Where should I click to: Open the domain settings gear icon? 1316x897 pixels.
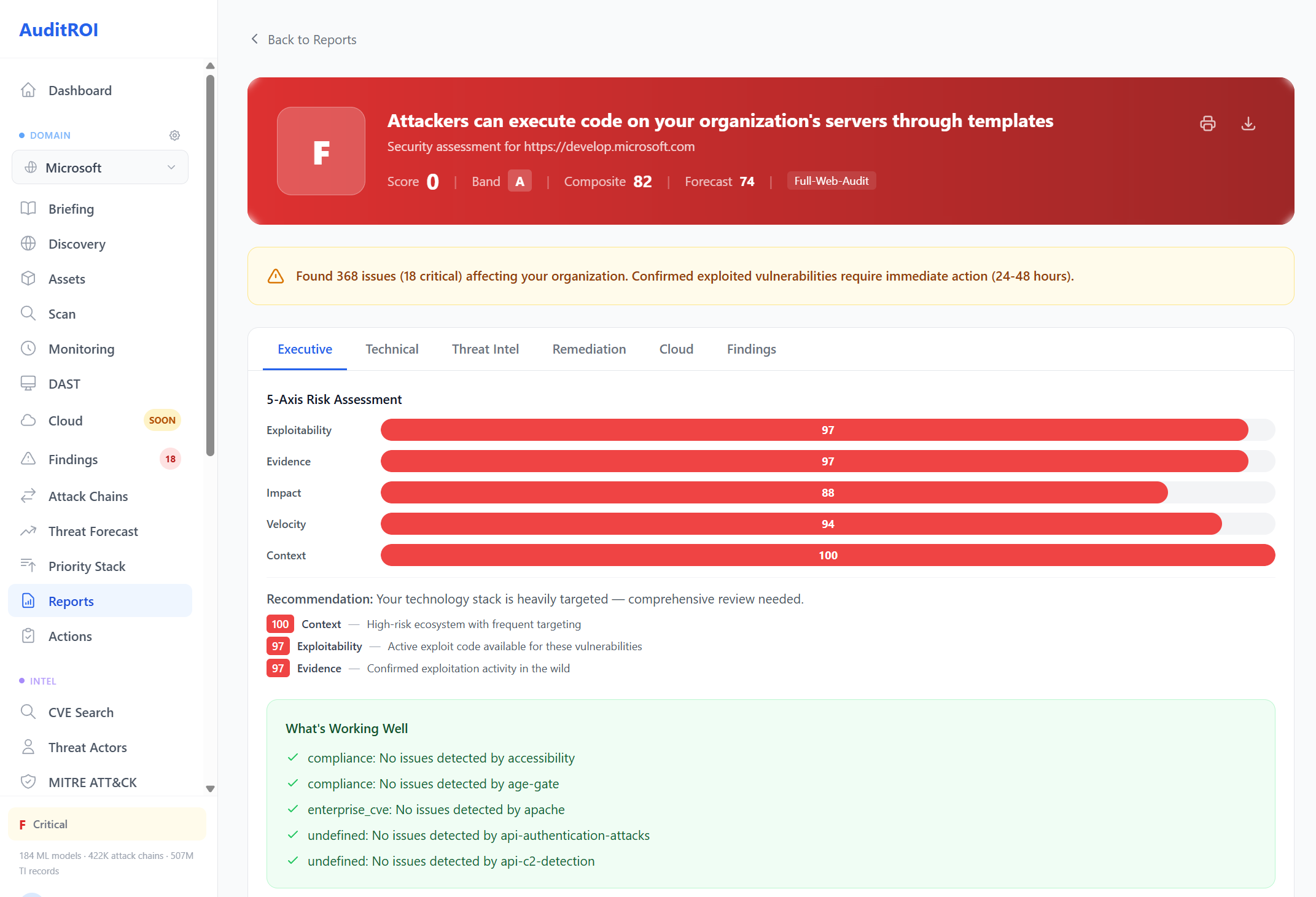(174, 135)
